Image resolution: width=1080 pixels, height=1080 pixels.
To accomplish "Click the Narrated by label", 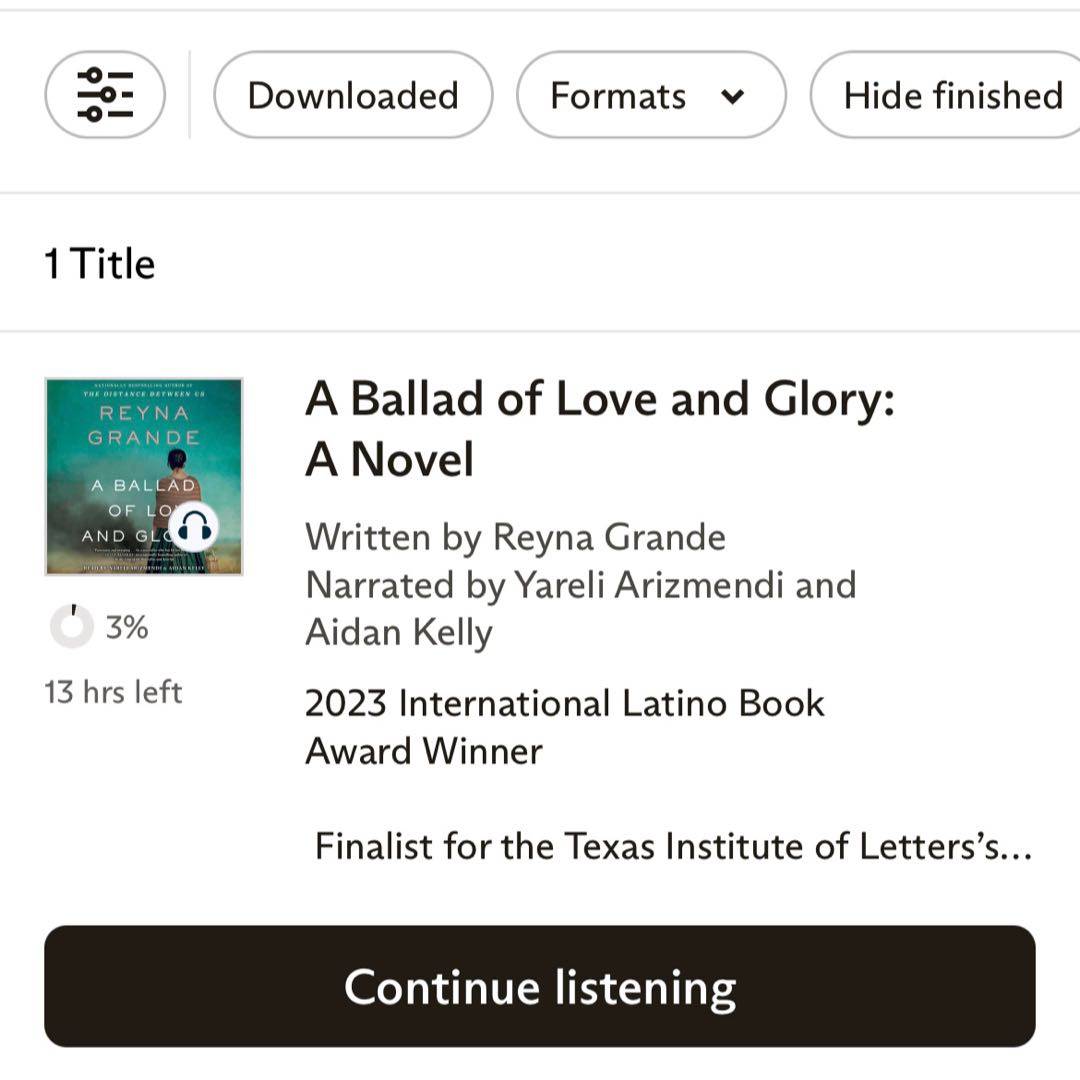I will click(x=405, y=585).
